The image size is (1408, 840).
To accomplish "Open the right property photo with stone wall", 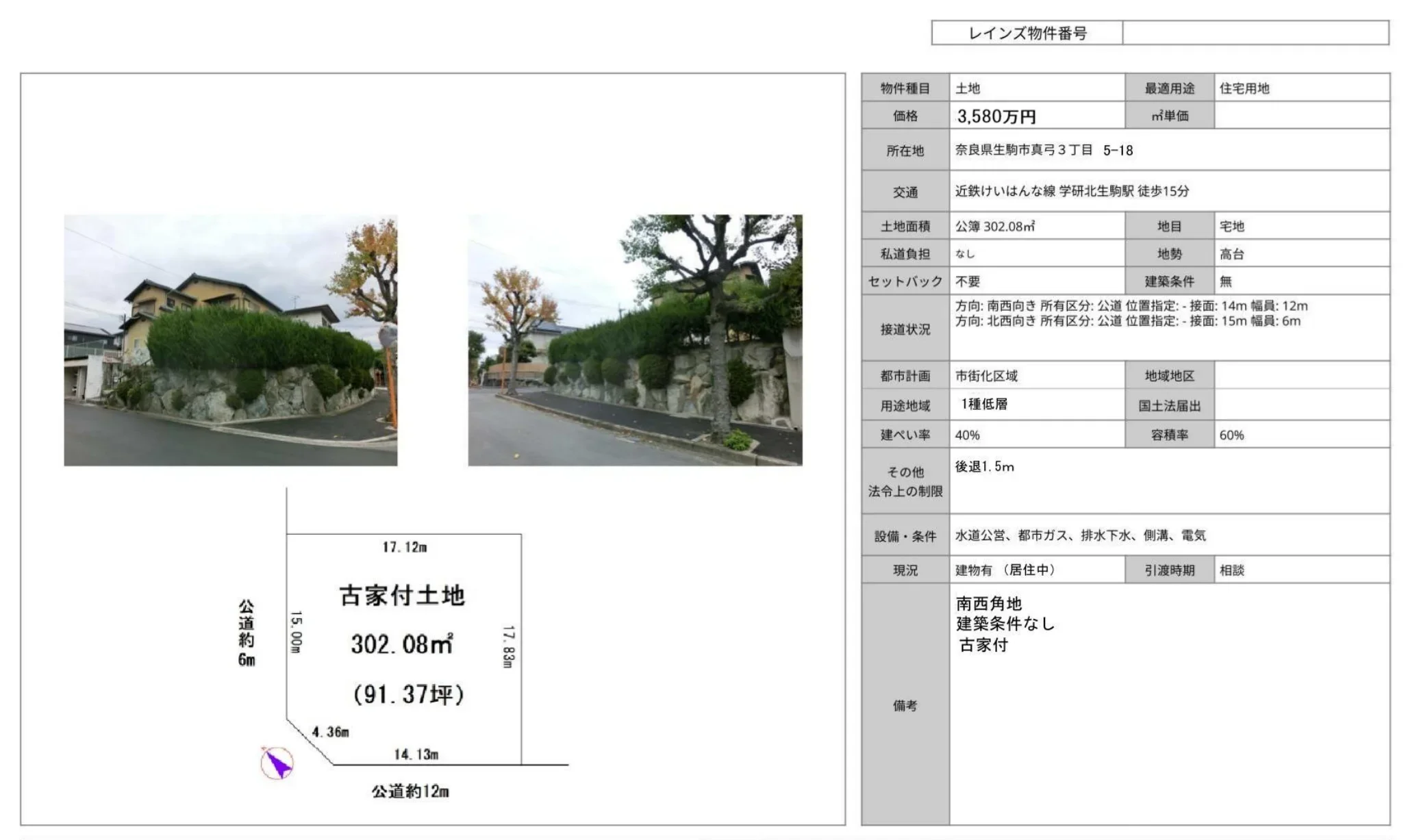I will [635, 340].
